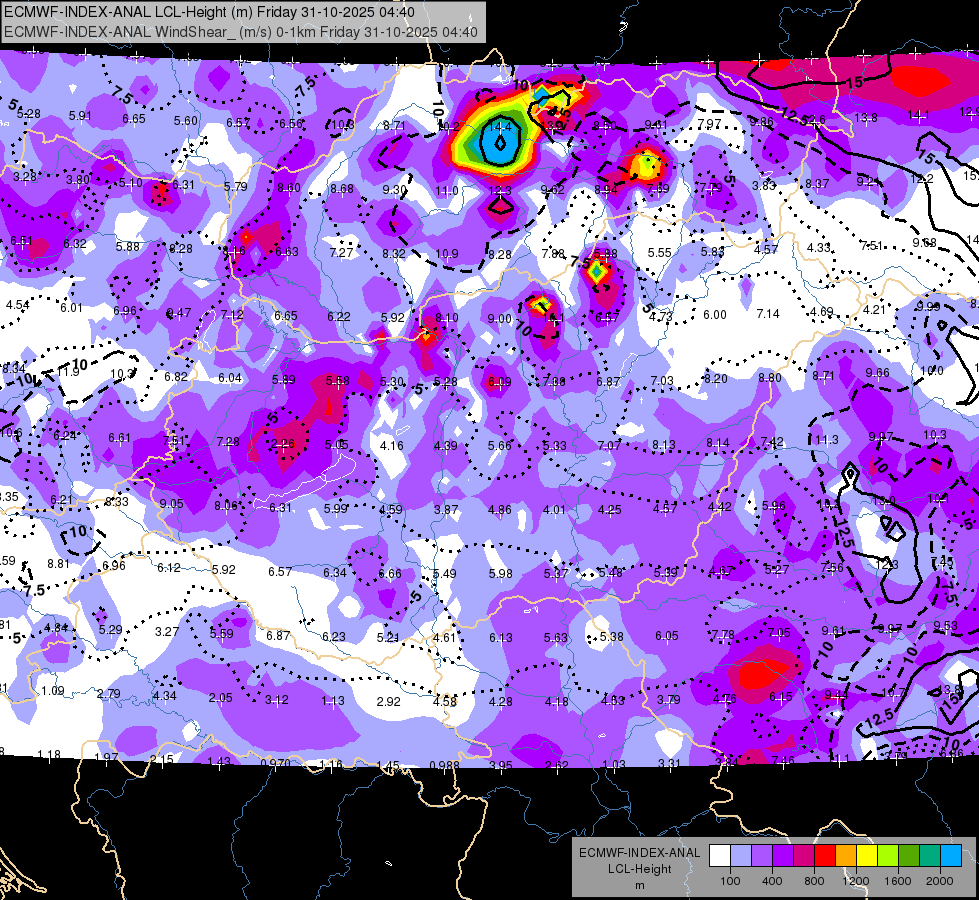Click the wind shear value '5.91'

point(80,116)
